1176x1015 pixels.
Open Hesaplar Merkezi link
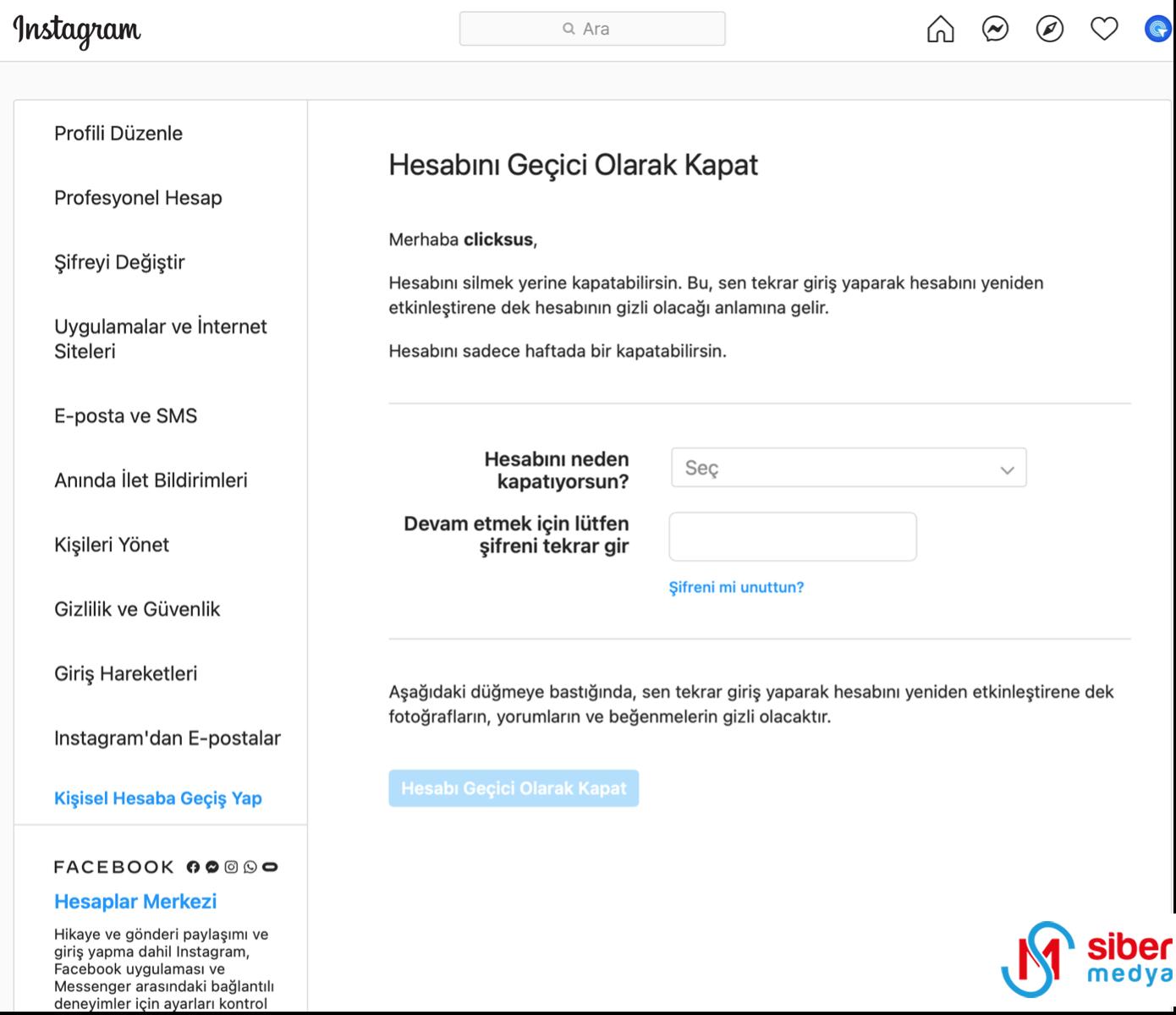135,902
